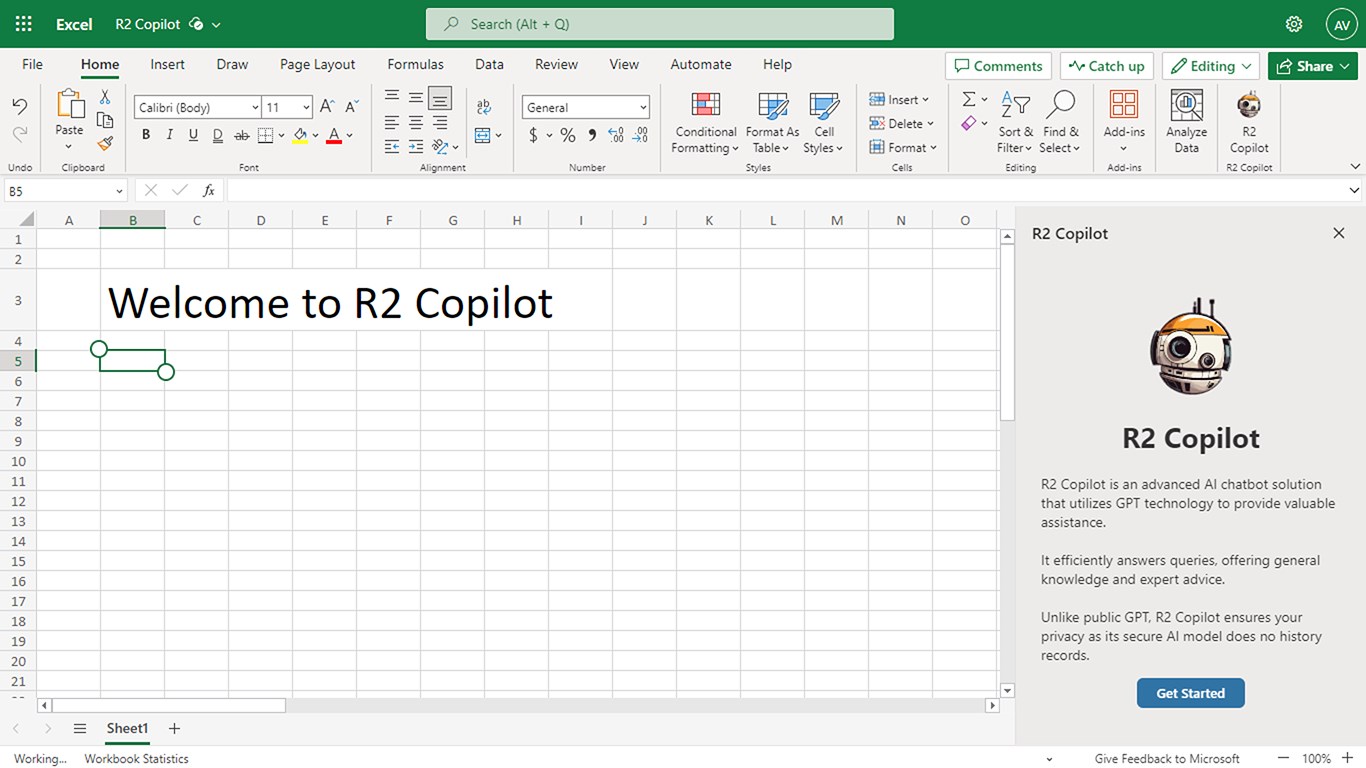The width and height of the screenshot is (1366, 768).
Task: Align cell text to the left
Action: pos(392,122)
